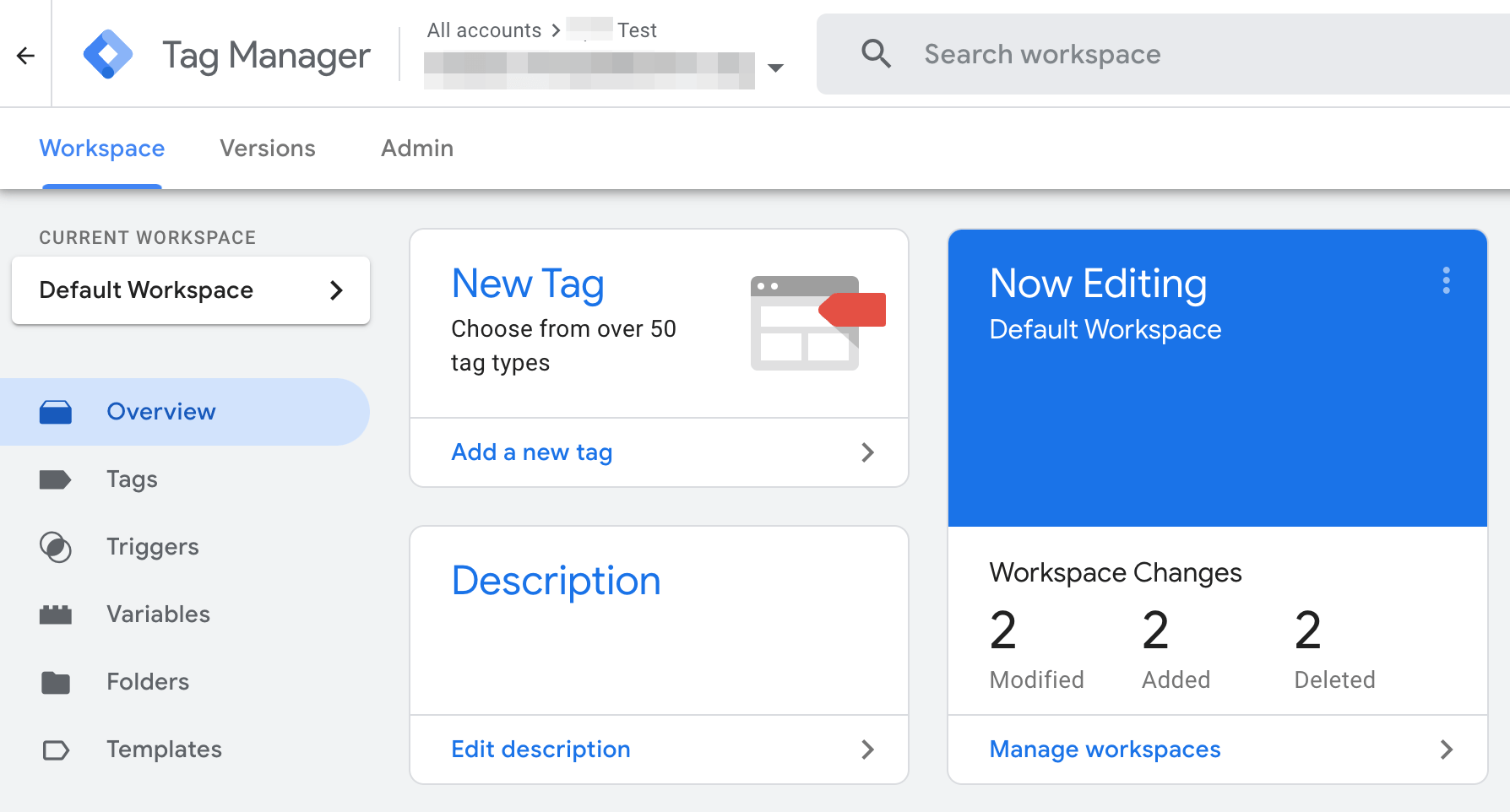Viewport: 1510px width, 812px height.
Task: Click the Now Editing heading
Action: (1098, 284)
